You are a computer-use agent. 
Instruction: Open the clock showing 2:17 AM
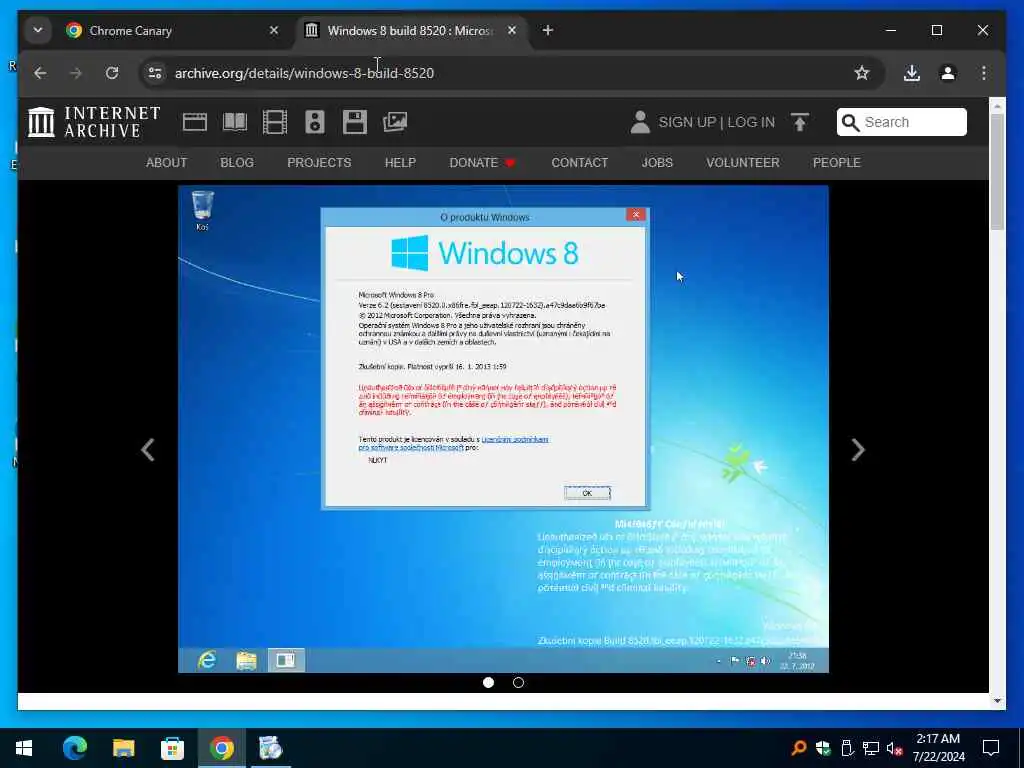click(938, 748)
